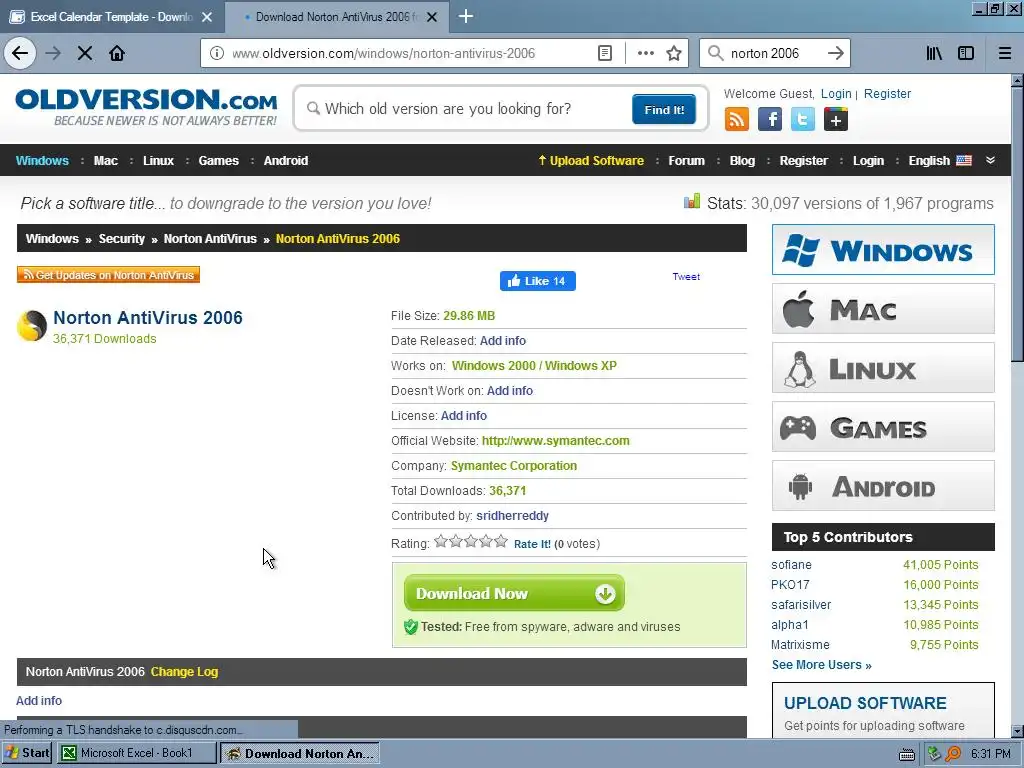Show sidebars icon in Firefox toolbar
Image resolution: width=1024 pixels, height=768 pixels.
coord(966,53)
